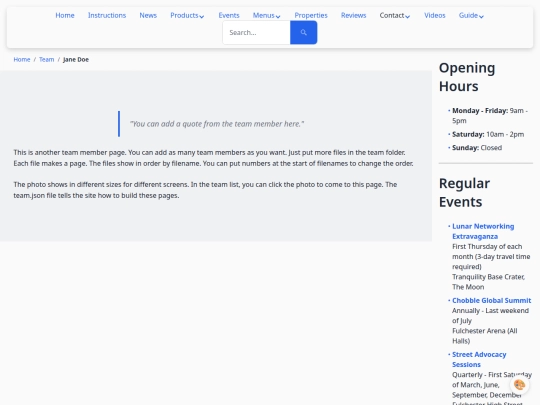Image resolution: width=540 pixels, height=405 pixels.
Task: Click the team member quote text
Action: 217,124
